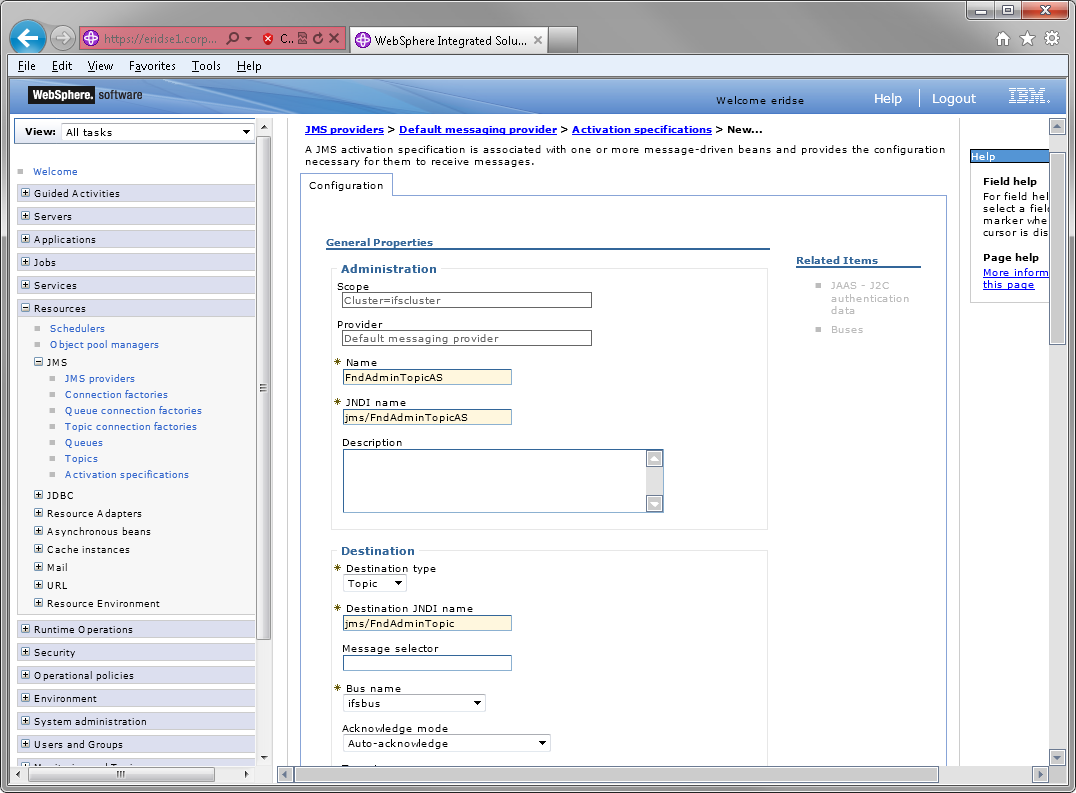The width and height of the screenshot is (1076, 793).
Task: Open the Activation specifications breadcrumb link
Action: pos(642,130)
